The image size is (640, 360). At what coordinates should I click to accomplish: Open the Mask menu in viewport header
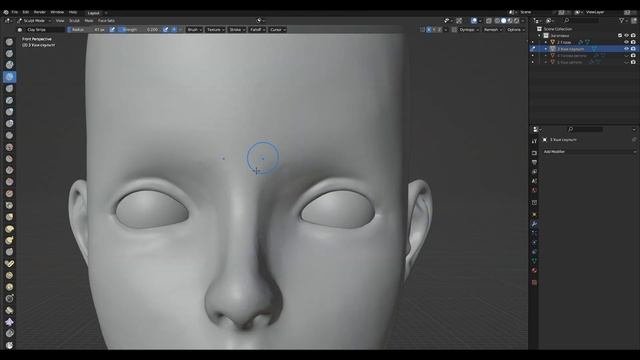tap(89, 20)
